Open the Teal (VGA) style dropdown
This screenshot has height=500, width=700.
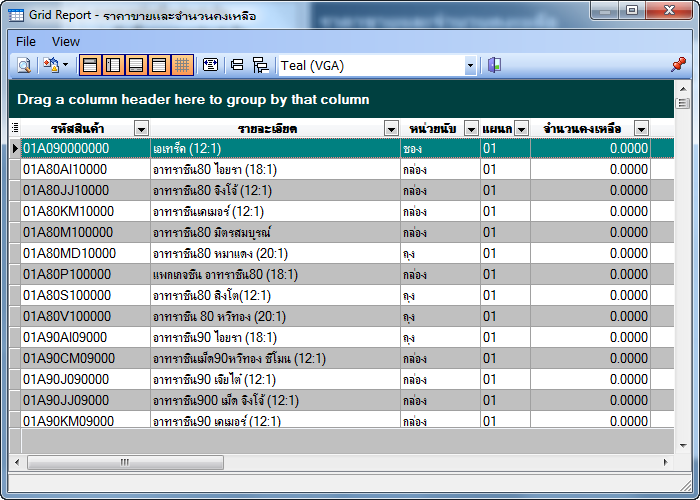(x=470, y=65)
